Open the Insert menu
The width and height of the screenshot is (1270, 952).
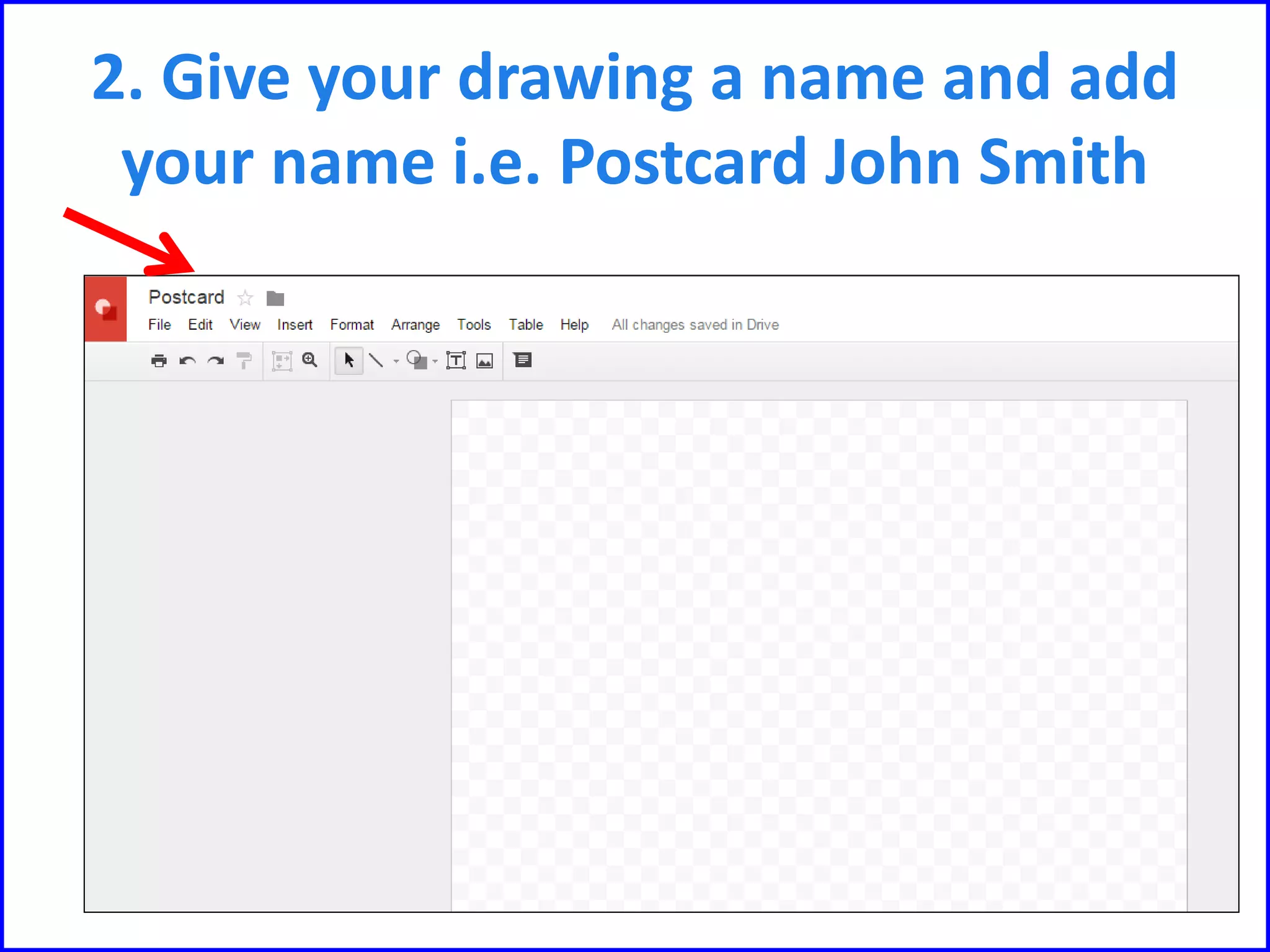[x=295, y=325]
